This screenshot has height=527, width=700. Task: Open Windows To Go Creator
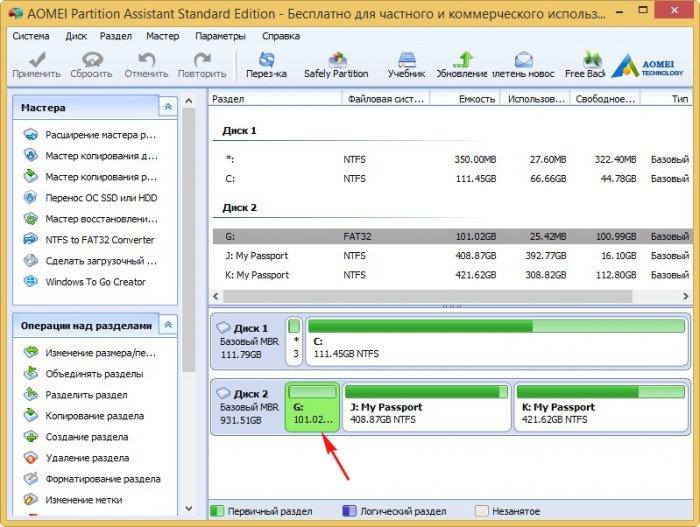(x=96, y=282)
